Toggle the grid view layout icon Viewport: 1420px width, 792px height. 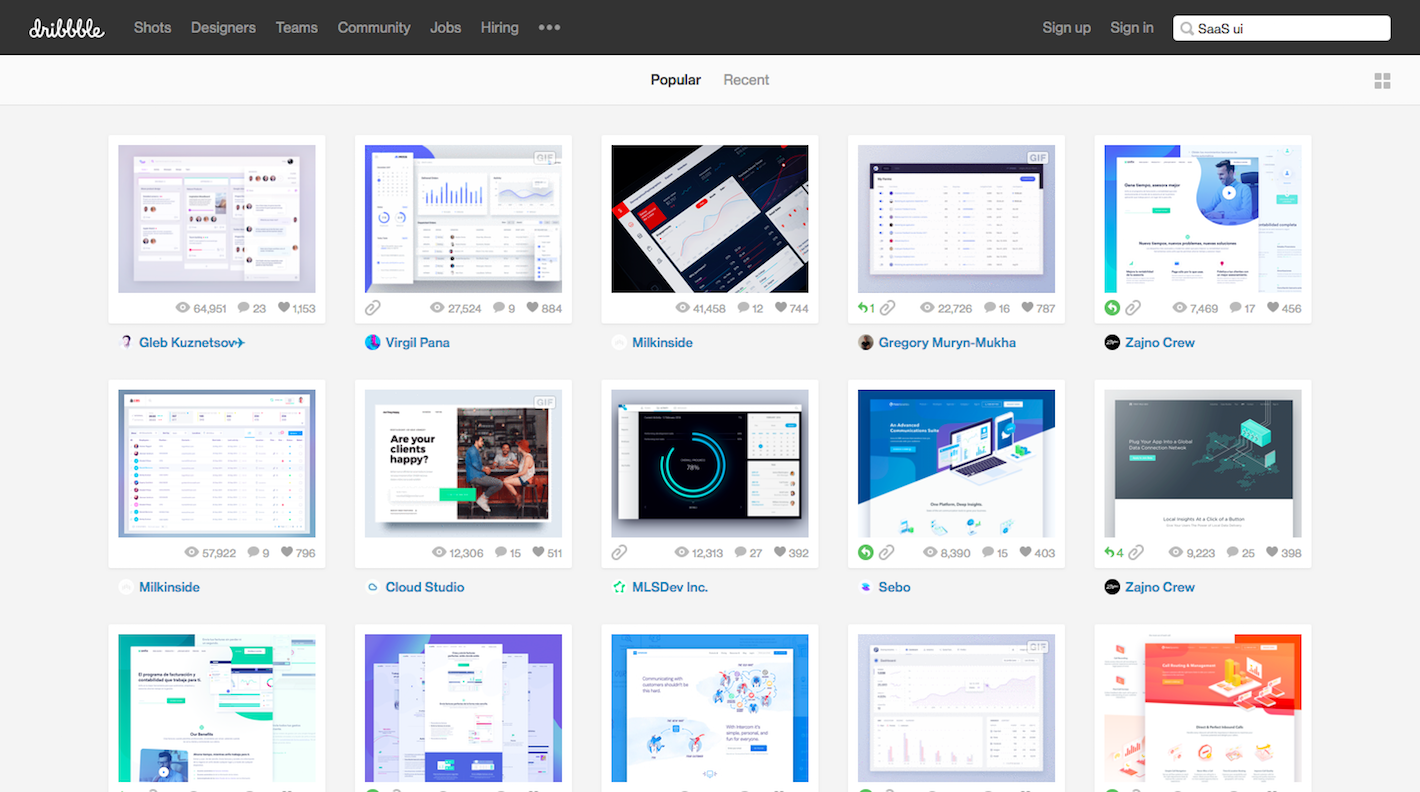1382,81
